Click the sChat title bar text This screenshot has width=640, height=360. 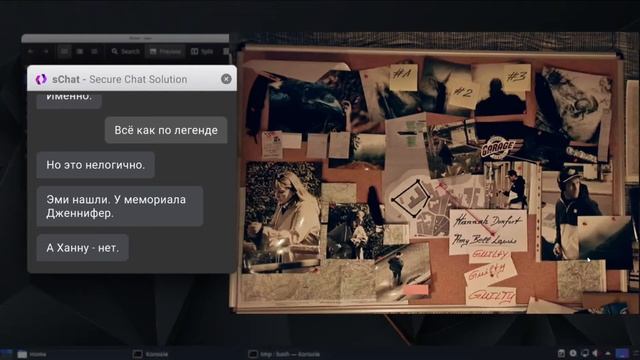[x=119, y=79]
